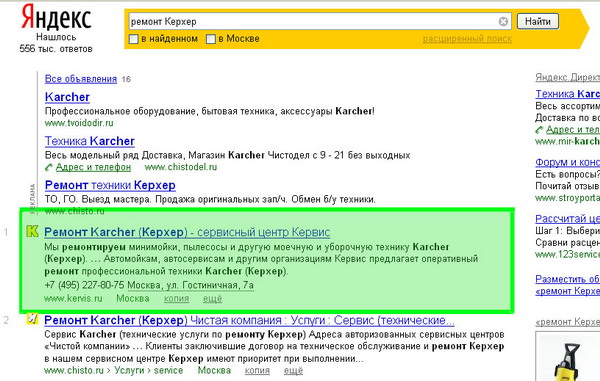Open the 'Техника Karcher' ad from chistodel.ru
600x381 pixels.
click(x=90, y=141)
